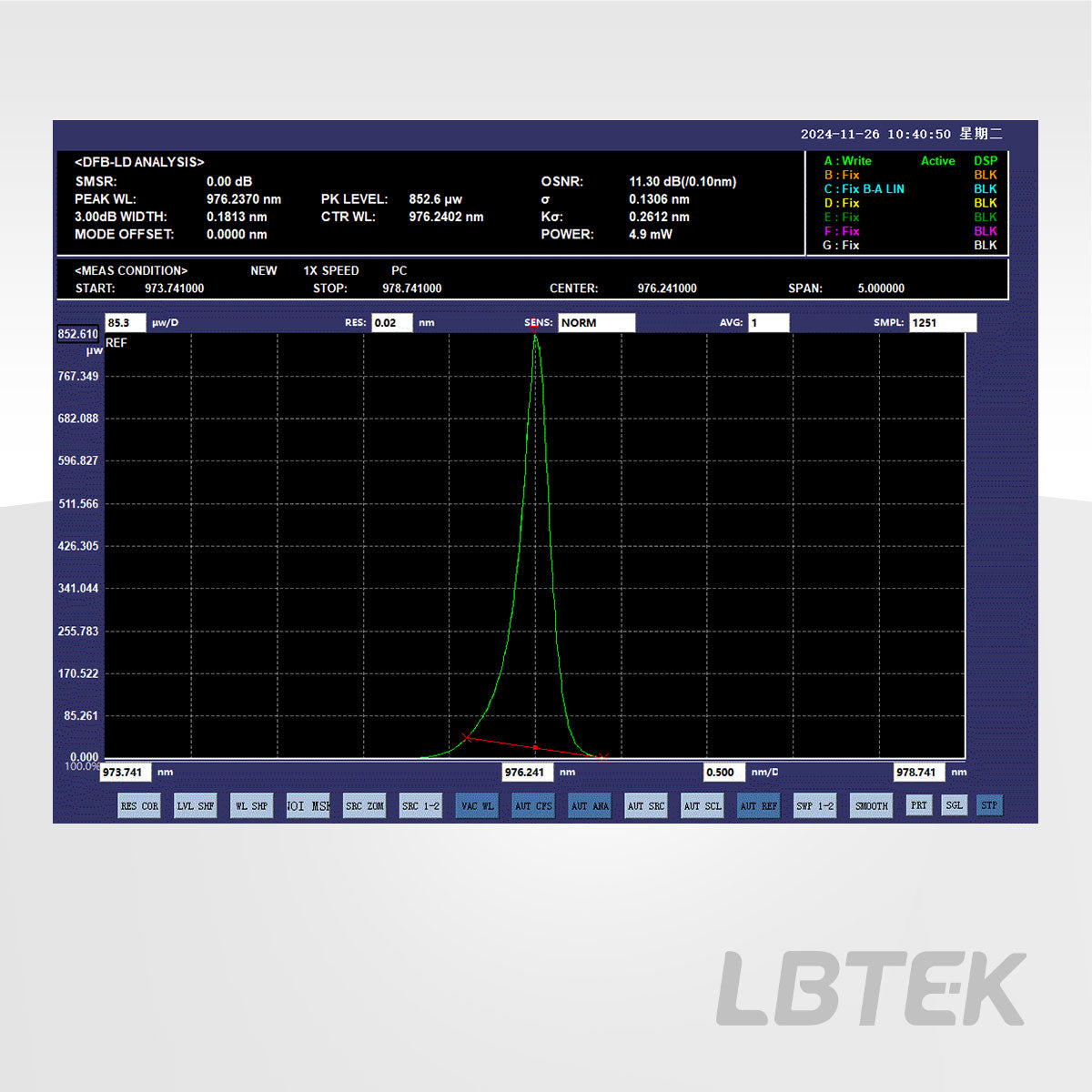
Task: Toggle the AUT REF button
Action: [759, 805]
